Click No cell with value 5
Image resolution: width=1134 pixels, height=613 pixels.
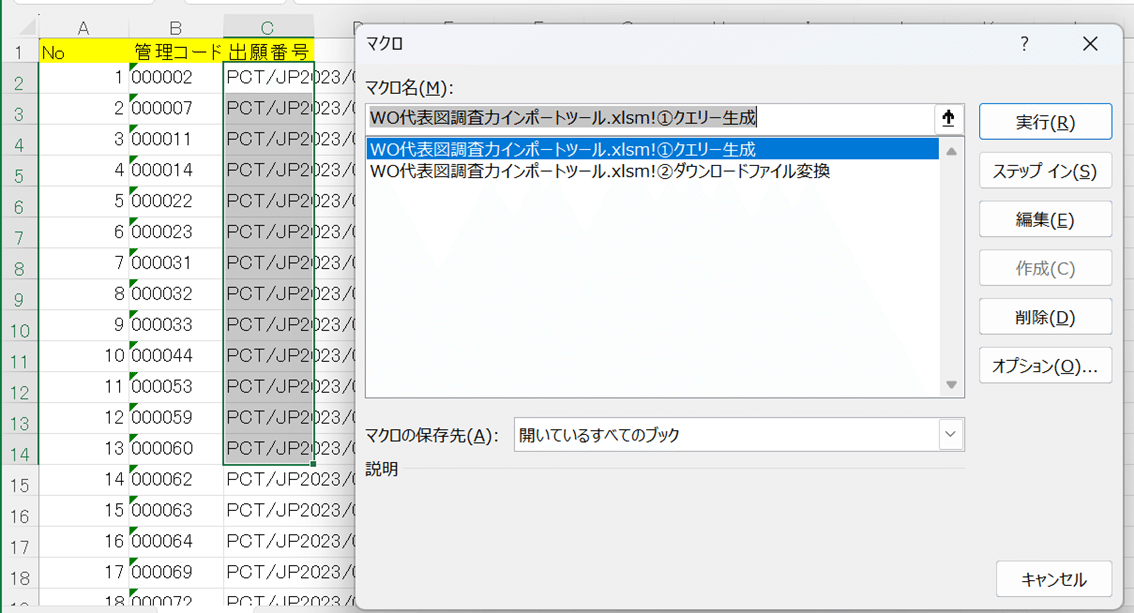click(x=84, y=201)
